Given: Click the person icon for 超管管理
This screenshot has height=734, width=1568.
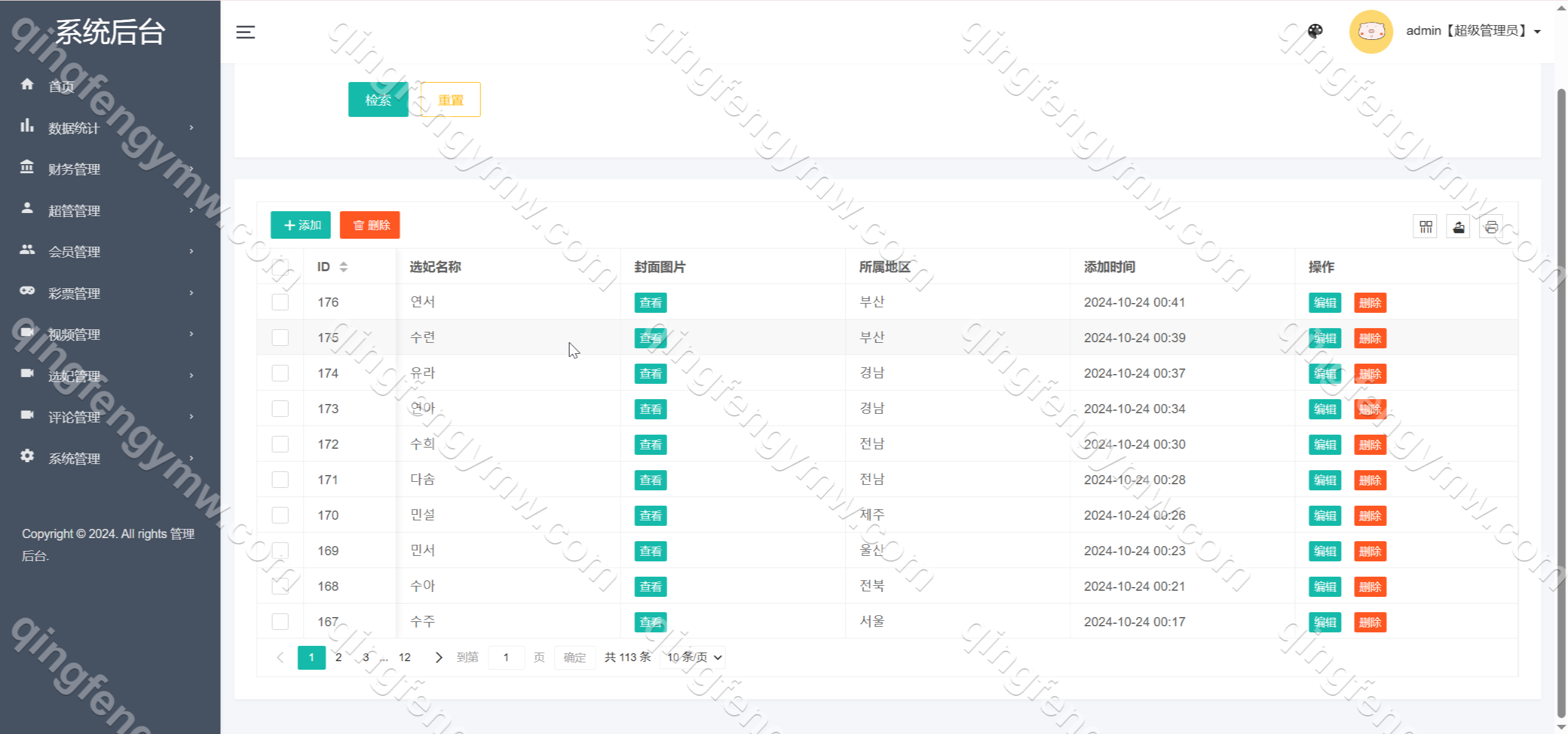Looking at the screenshot, I should tap(27, 208).
